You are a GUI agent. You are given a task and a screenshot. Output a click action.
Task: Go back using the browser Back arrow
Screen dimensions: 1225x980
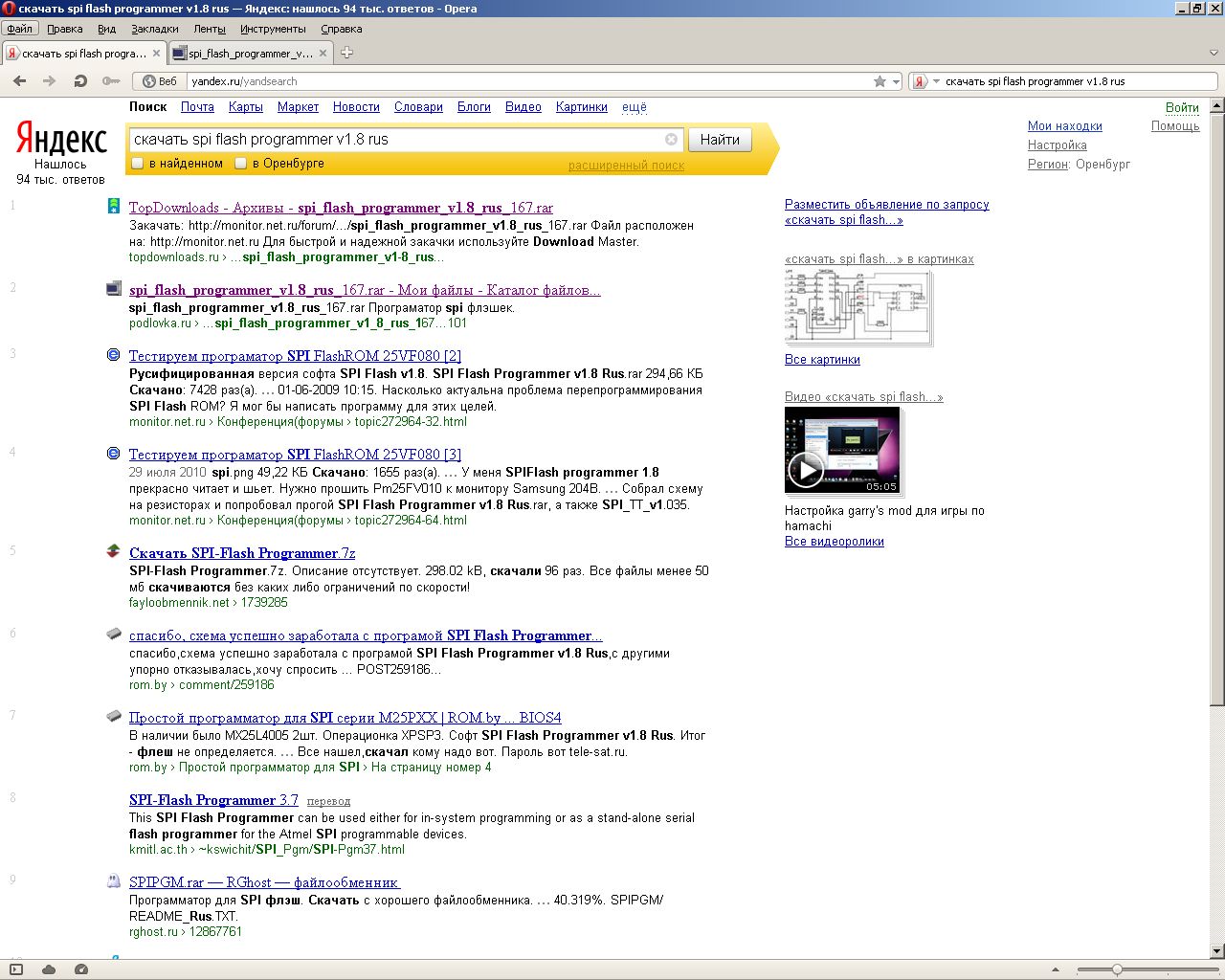click(x=19, y=81)
